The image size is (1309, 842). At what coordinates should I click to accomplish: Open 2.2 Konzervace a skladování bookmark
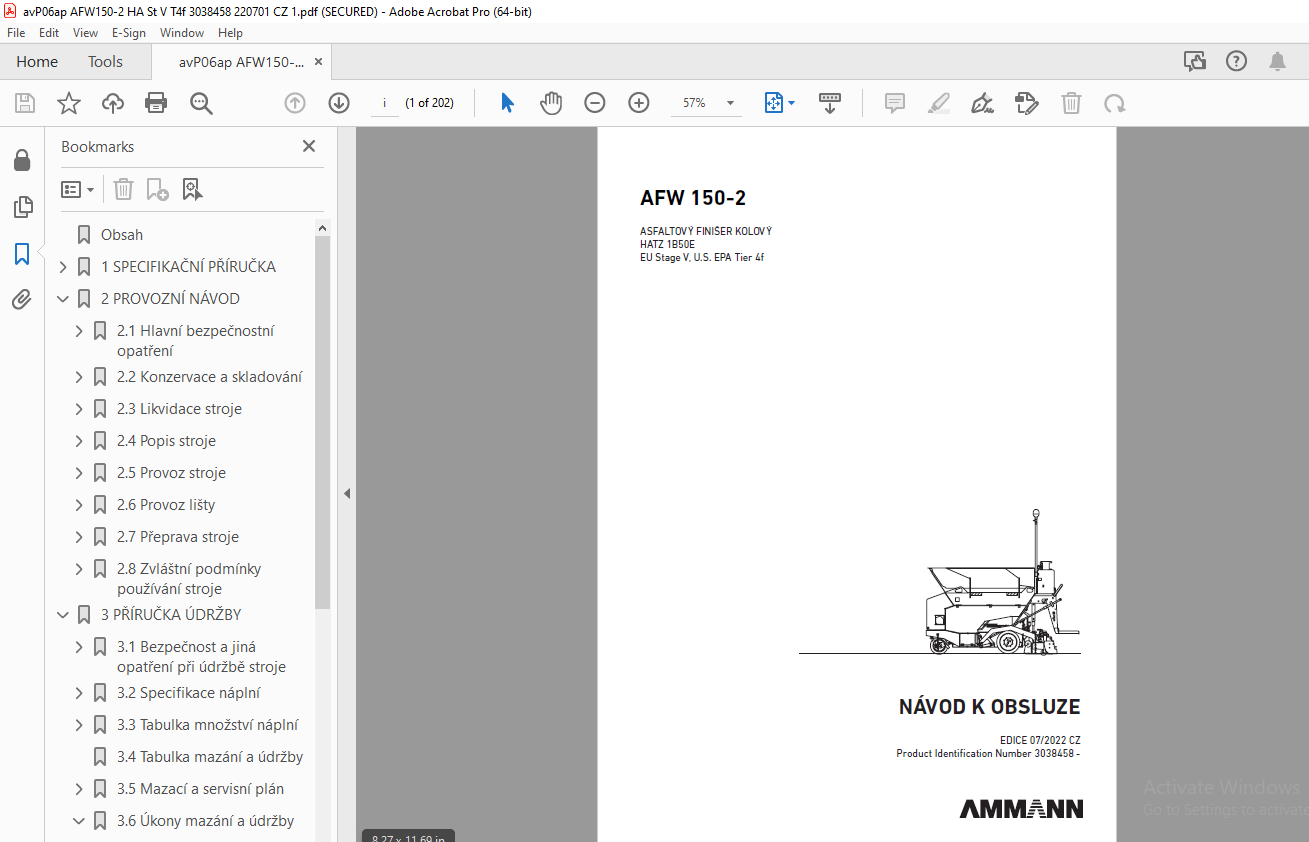[x=209, y=377]
